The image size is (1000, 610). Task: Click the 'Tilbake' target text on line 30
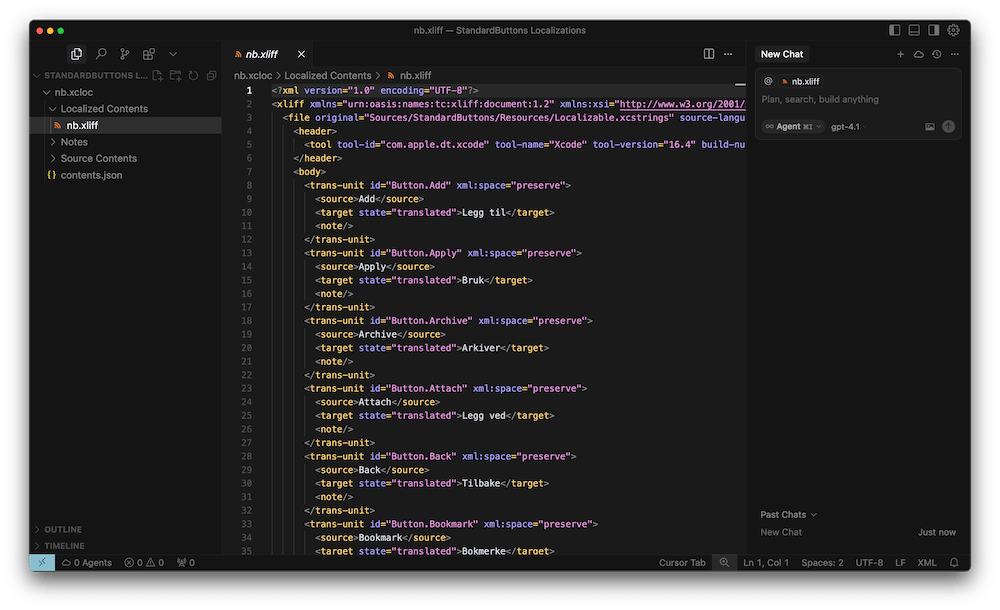click(x=481, y=483)
